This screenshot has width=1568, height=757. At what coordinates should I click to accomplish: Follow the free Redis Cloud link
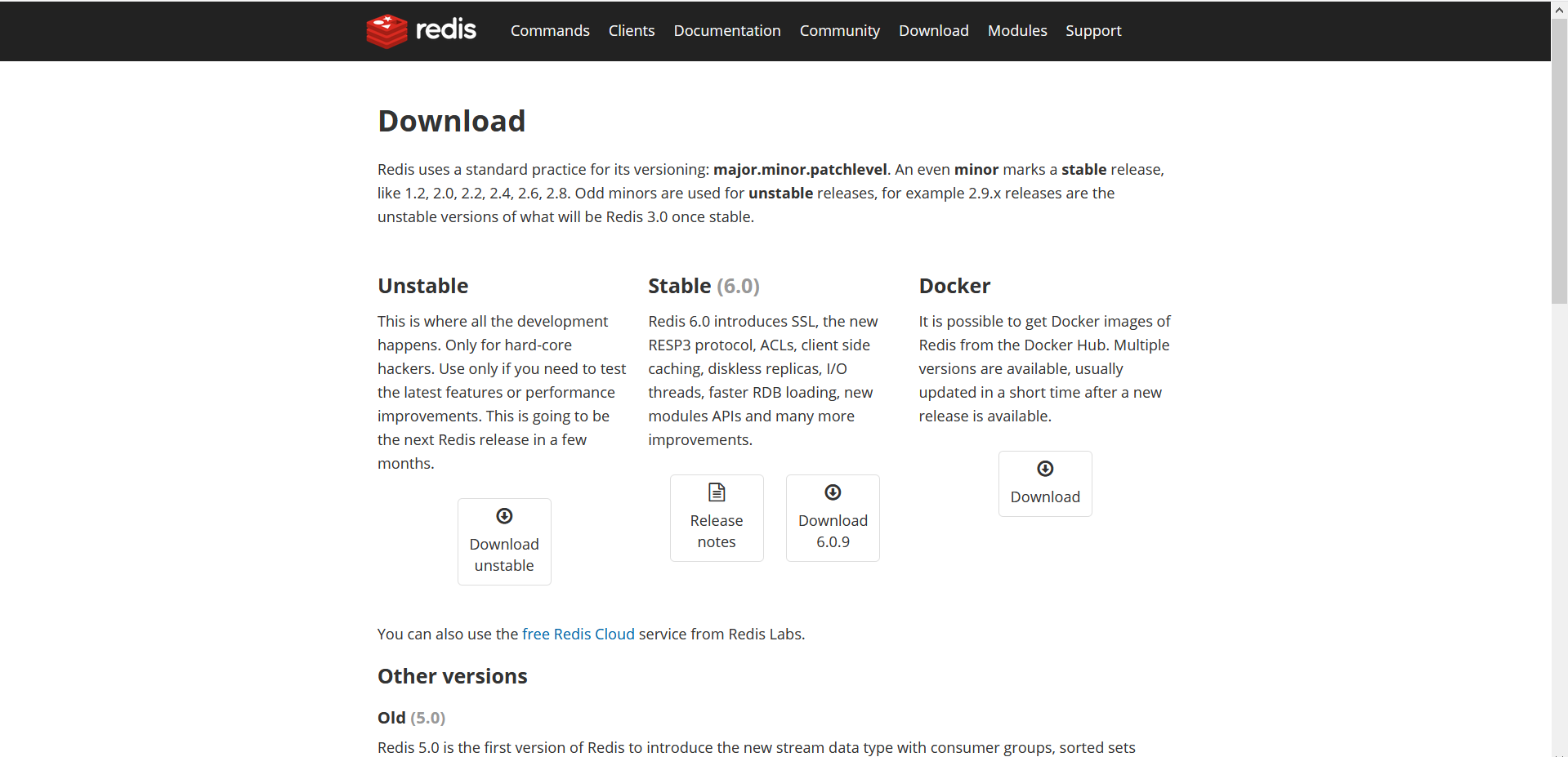coord(578,634)
